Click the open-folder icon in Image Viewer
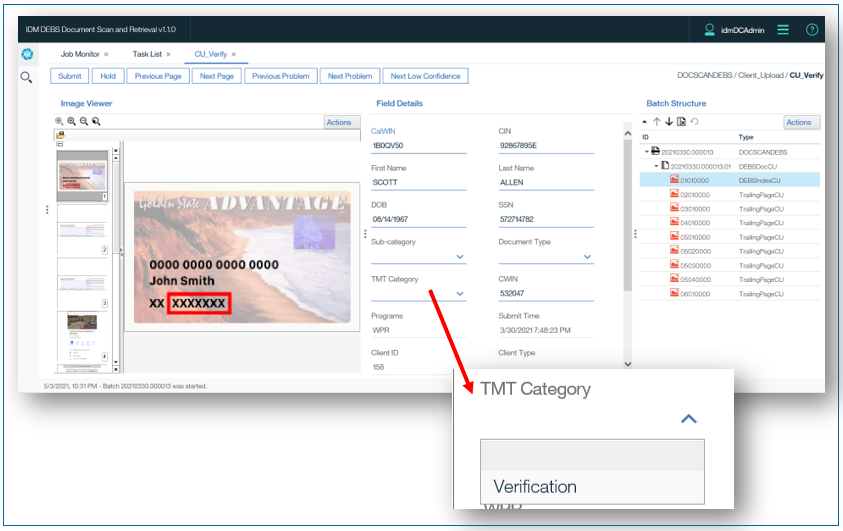843x531 pixels. [60, 135]
